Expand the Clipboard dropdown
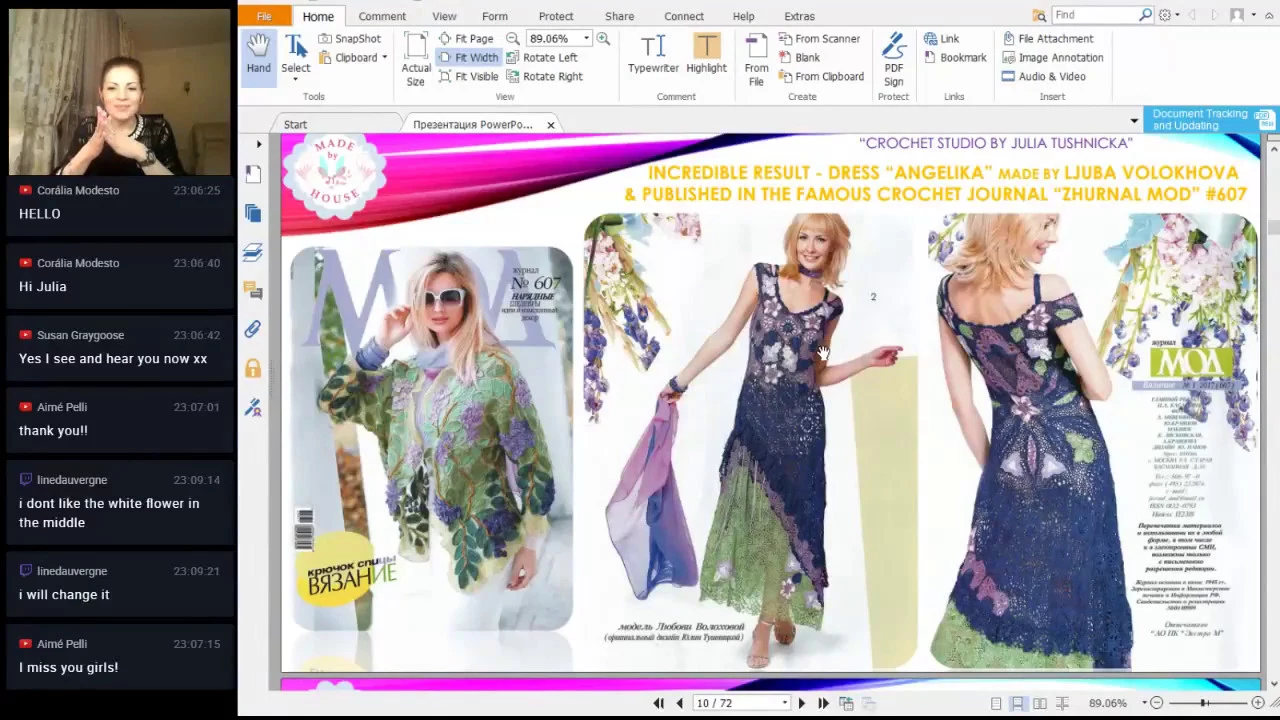This screenshot has width=1280, height=720. tap(384, 57)
